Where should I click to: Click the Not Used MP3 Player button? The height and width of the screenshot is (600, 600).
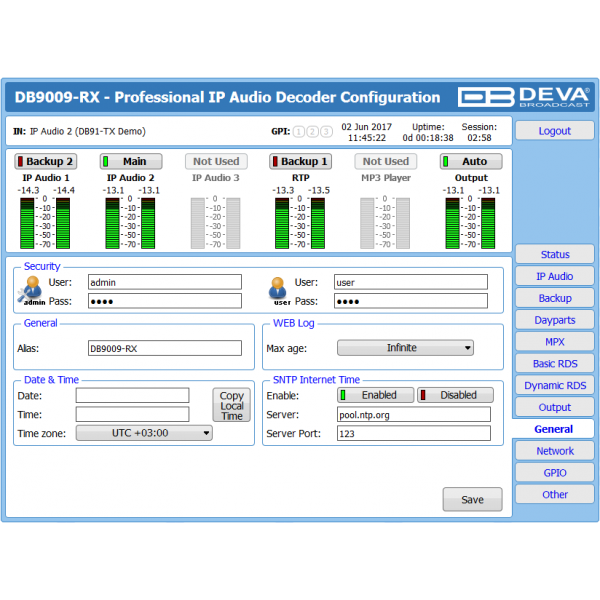(x=386, y=161)
